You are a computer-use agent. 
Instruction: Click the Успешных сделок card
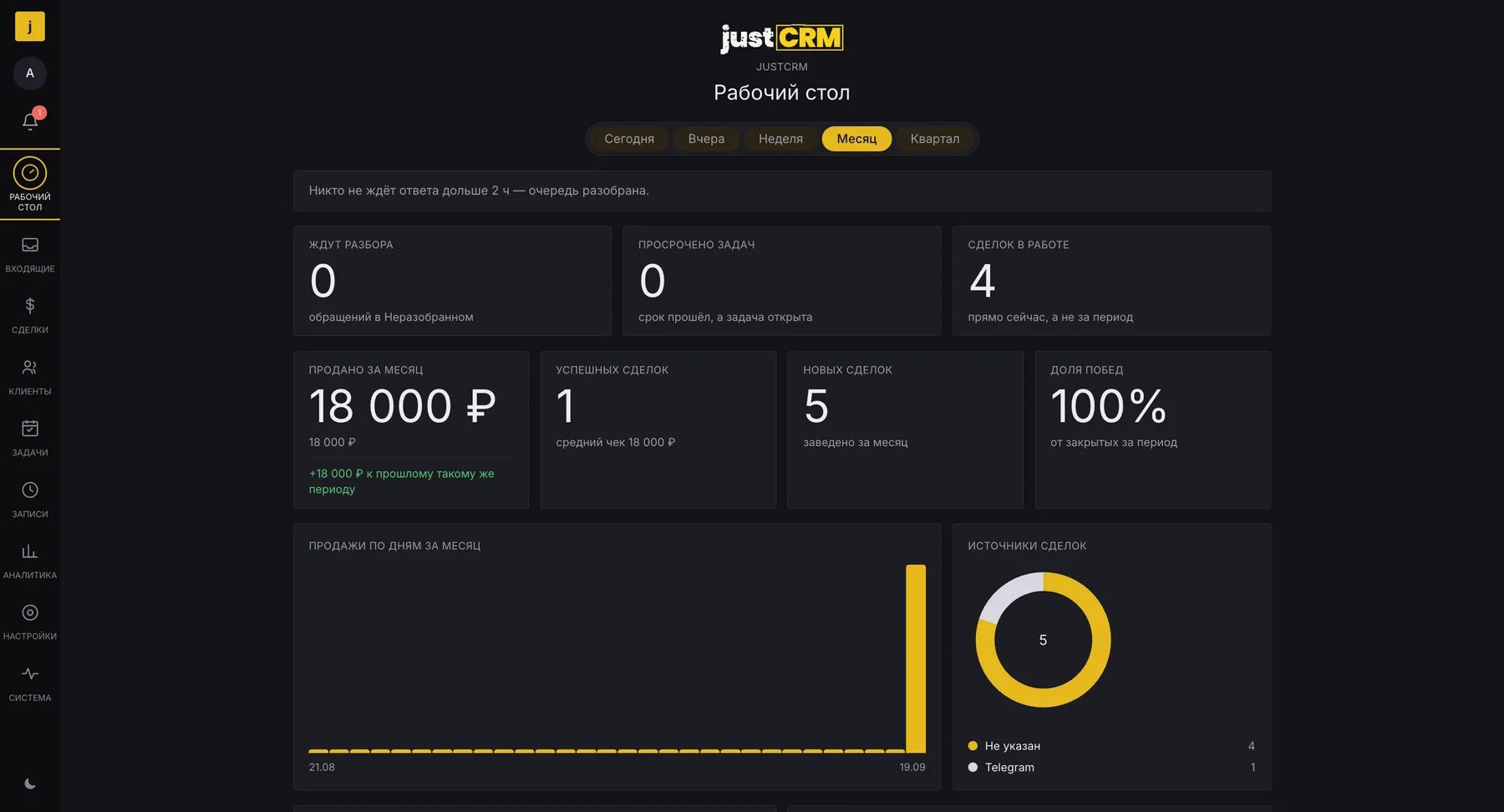(658, 429)
